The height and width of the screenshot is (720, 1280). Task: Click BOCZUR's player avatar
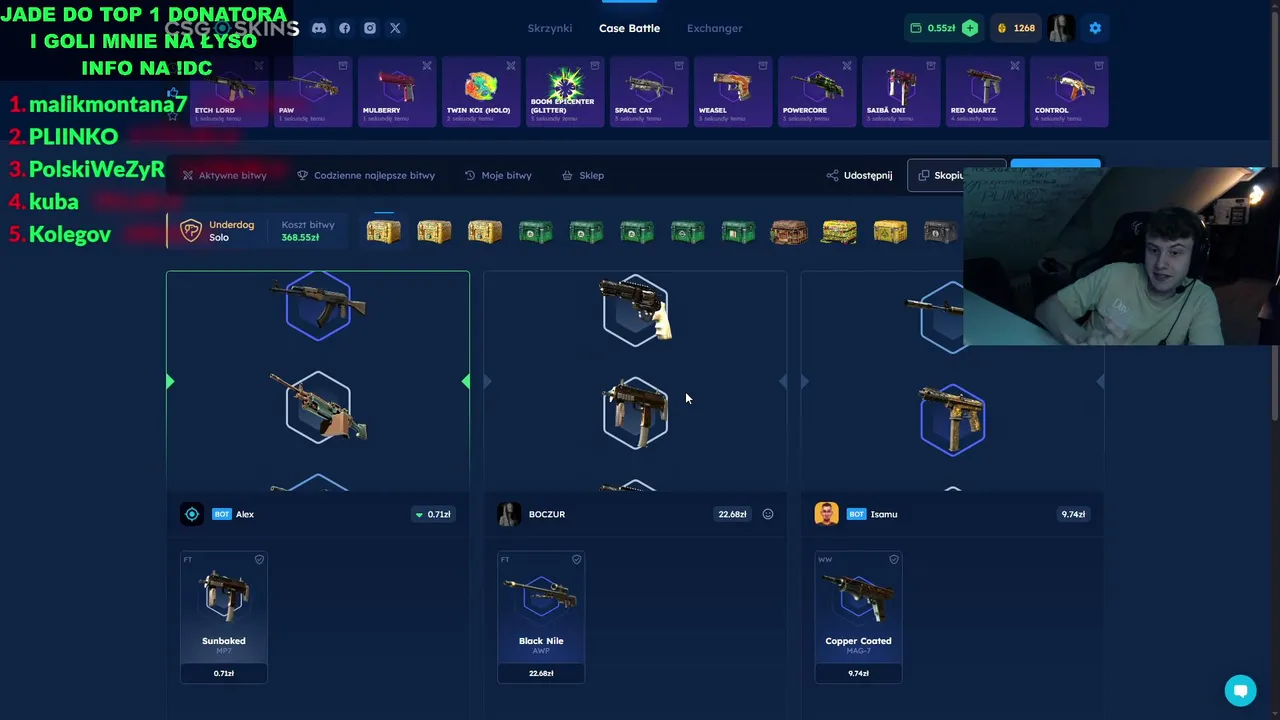509,514
